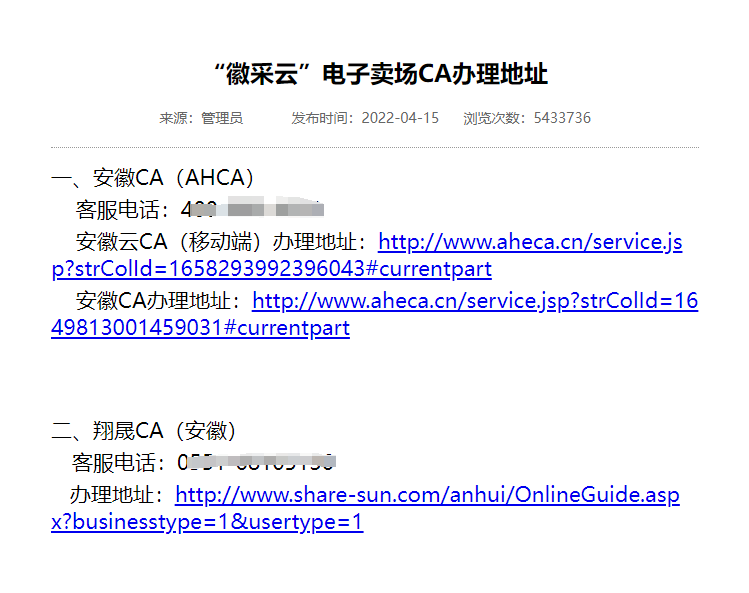Click the blurred phone number under 翔晟CA
The width and height of the screenshot is (749, 593).
256,463
